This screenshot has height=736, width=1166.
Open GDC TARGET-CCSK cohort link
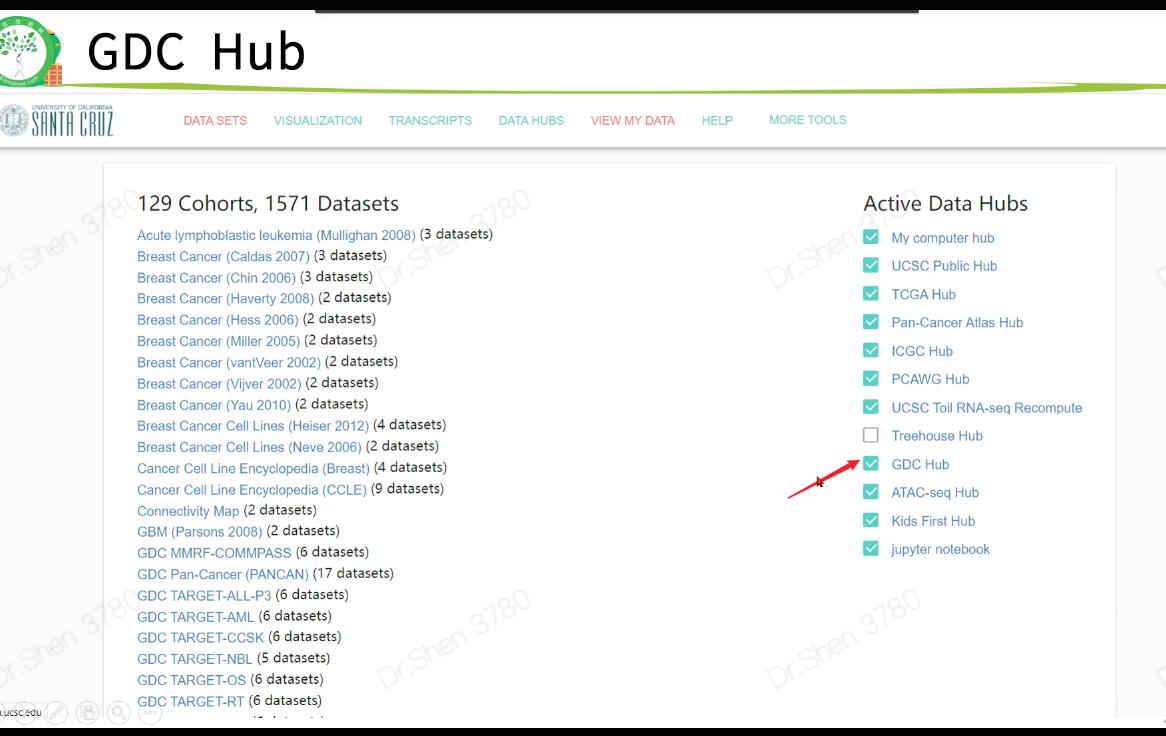click(201, 638)
